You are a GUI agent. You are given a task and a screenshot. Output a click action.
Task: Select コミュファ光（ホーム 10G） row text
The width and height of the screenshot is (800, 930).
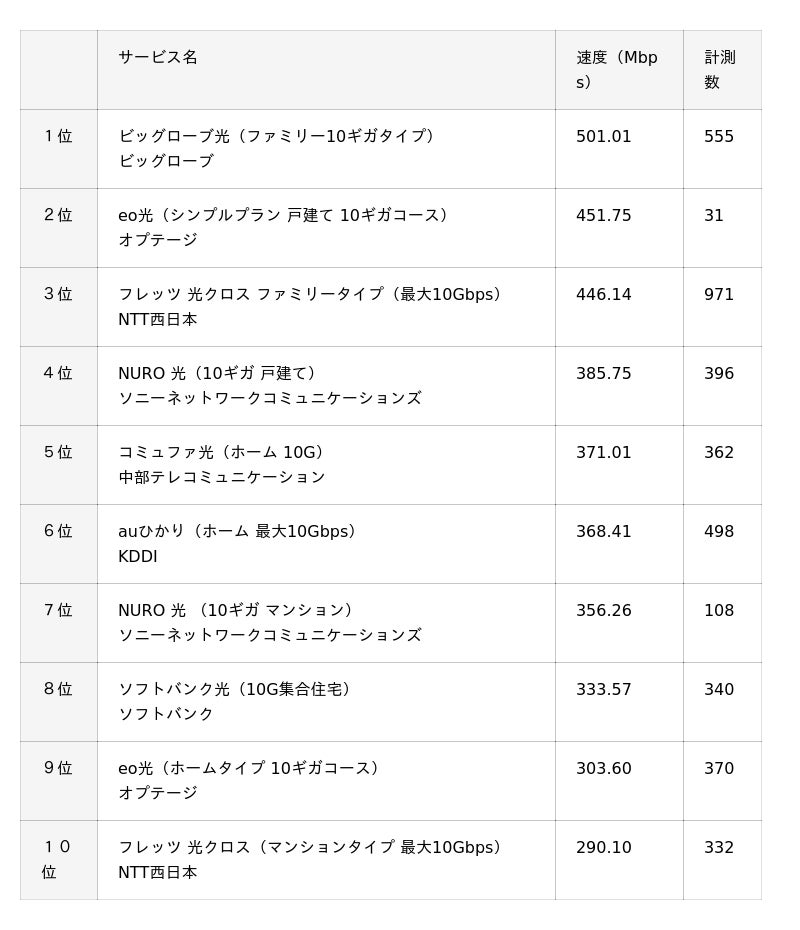223,452
